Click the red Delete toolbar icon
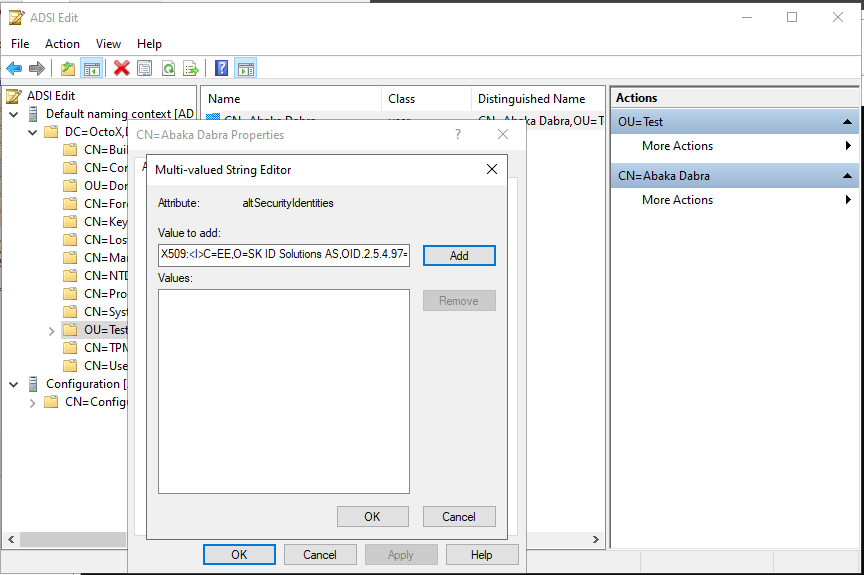864x575 pixels. [x=121, y=68]
